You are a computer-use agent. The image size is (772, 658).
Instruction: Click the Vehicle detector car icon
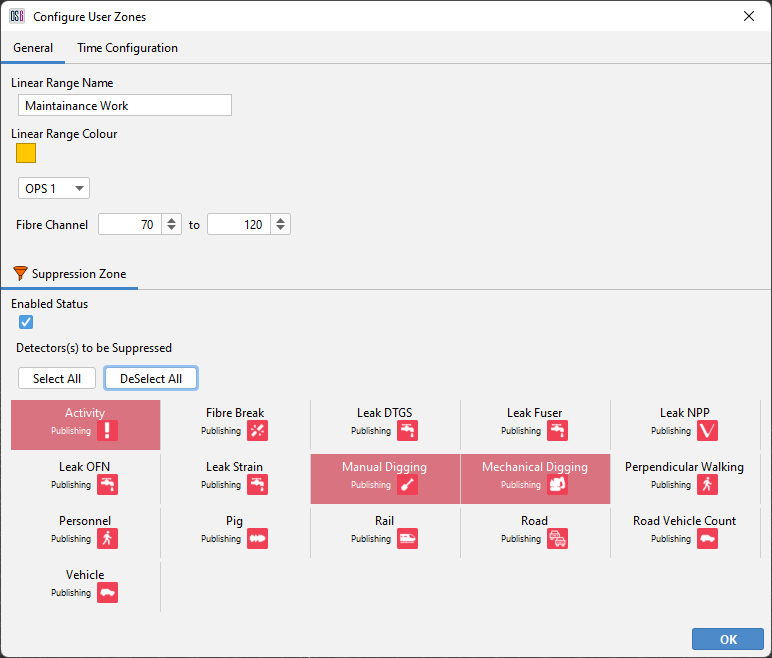[x=107, y=593]
